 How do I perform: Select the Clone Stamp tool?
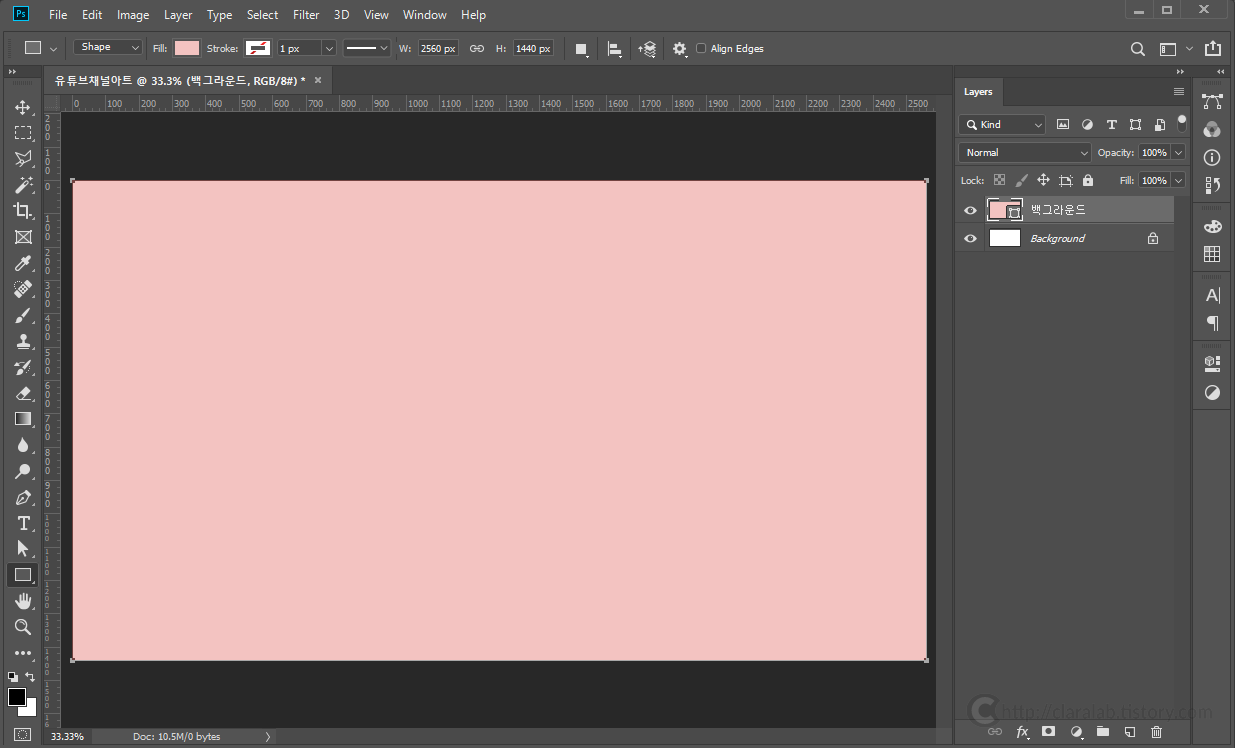22,341
